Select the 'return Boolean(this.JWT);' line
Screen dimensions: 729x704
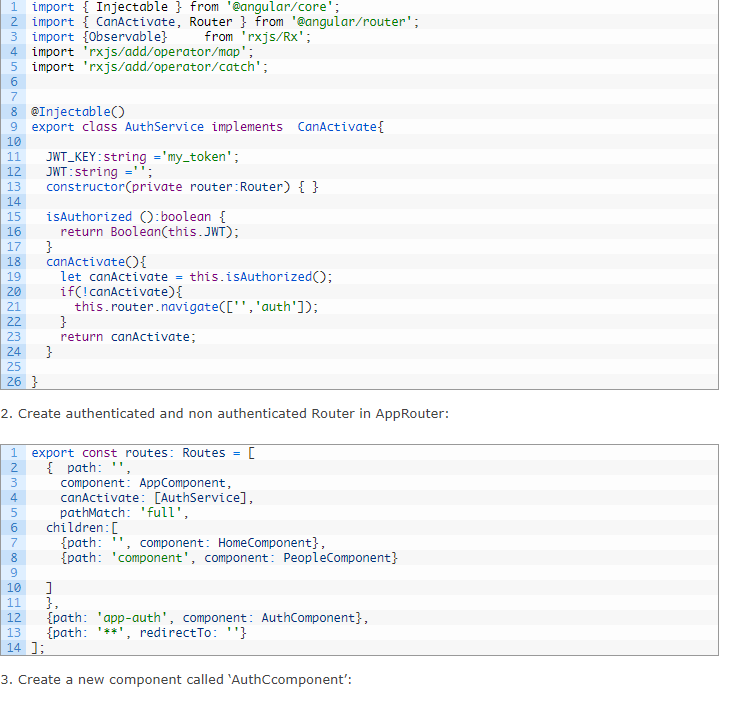(x=149, y=232)
